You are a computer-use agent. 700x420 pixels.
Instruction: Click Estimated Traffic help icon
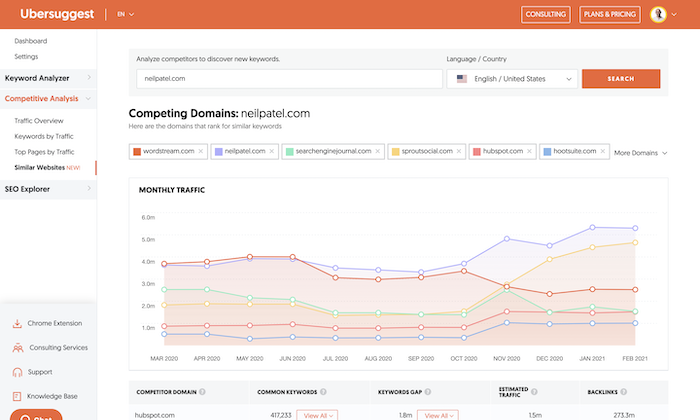coord(534,392)
